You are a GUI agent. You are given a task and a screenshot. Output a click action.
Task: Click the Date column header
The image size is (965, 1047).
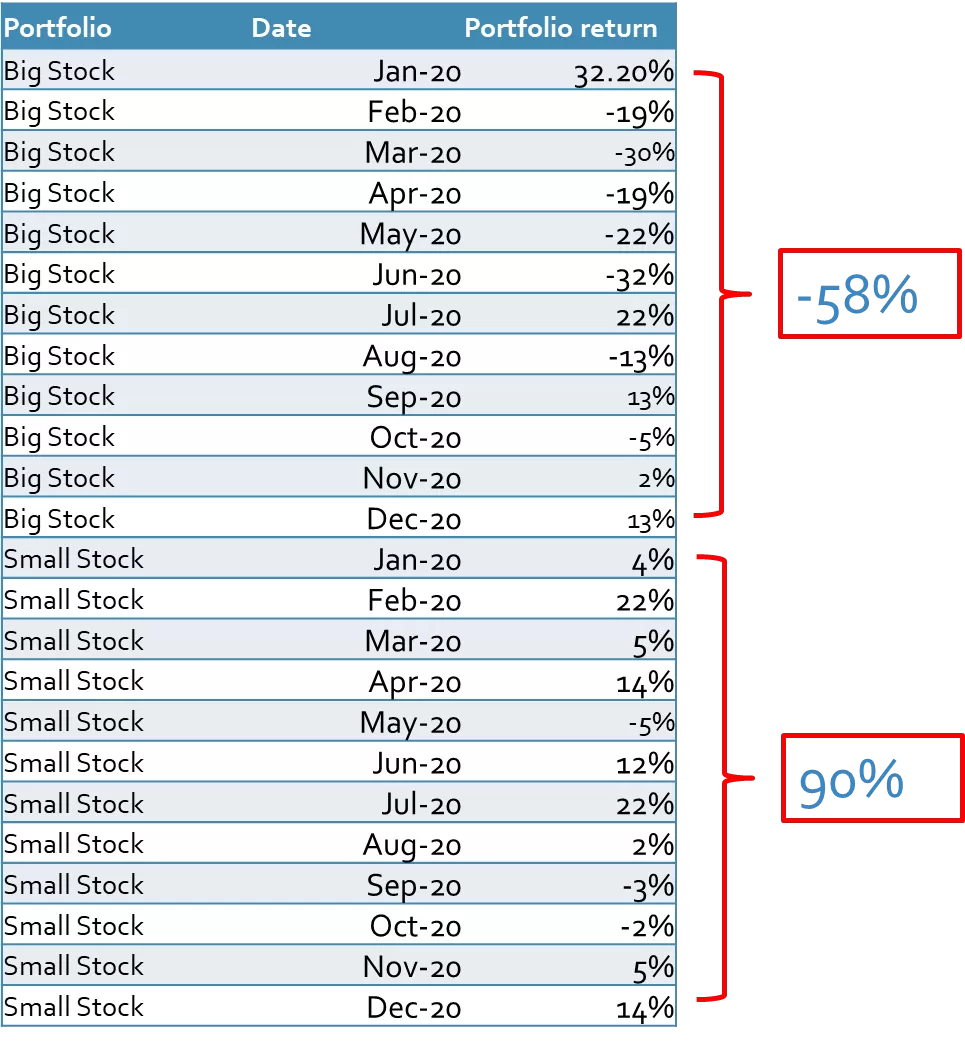[x=281, y=28]
